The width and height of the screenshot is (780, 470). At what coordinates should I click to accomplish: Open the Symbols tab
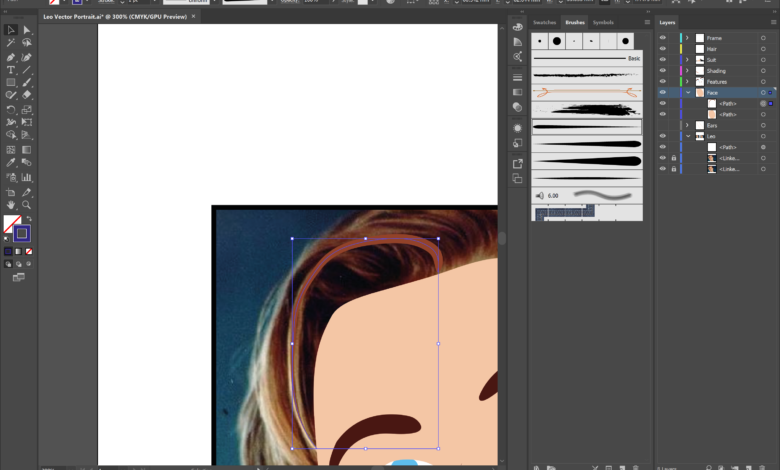[x=603, y=22]
